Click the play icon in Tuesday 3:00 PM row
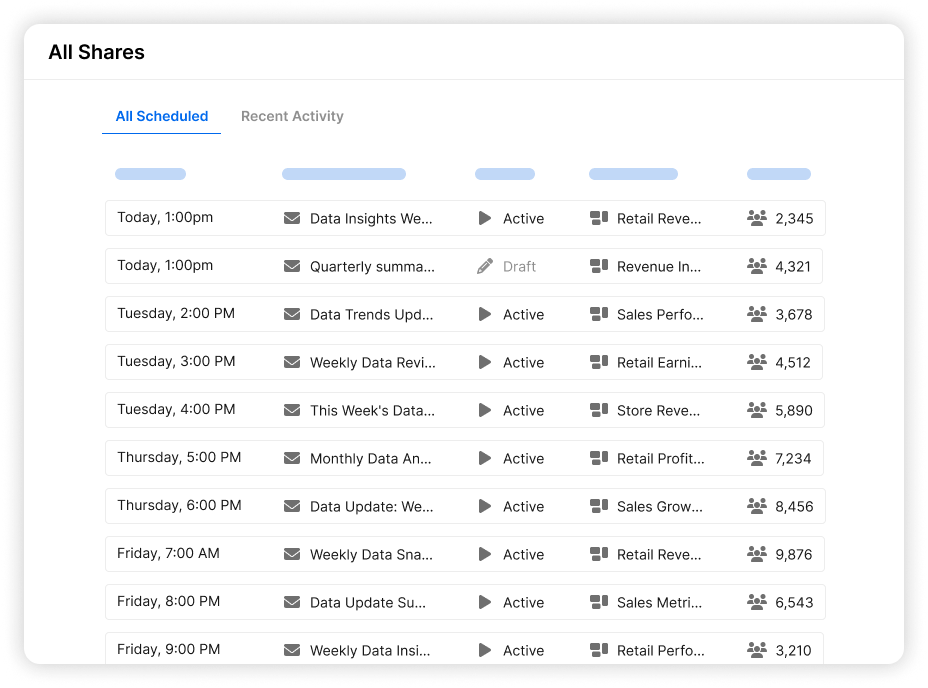The width and height of the screenshot is (928, 688). click(485, 362)
